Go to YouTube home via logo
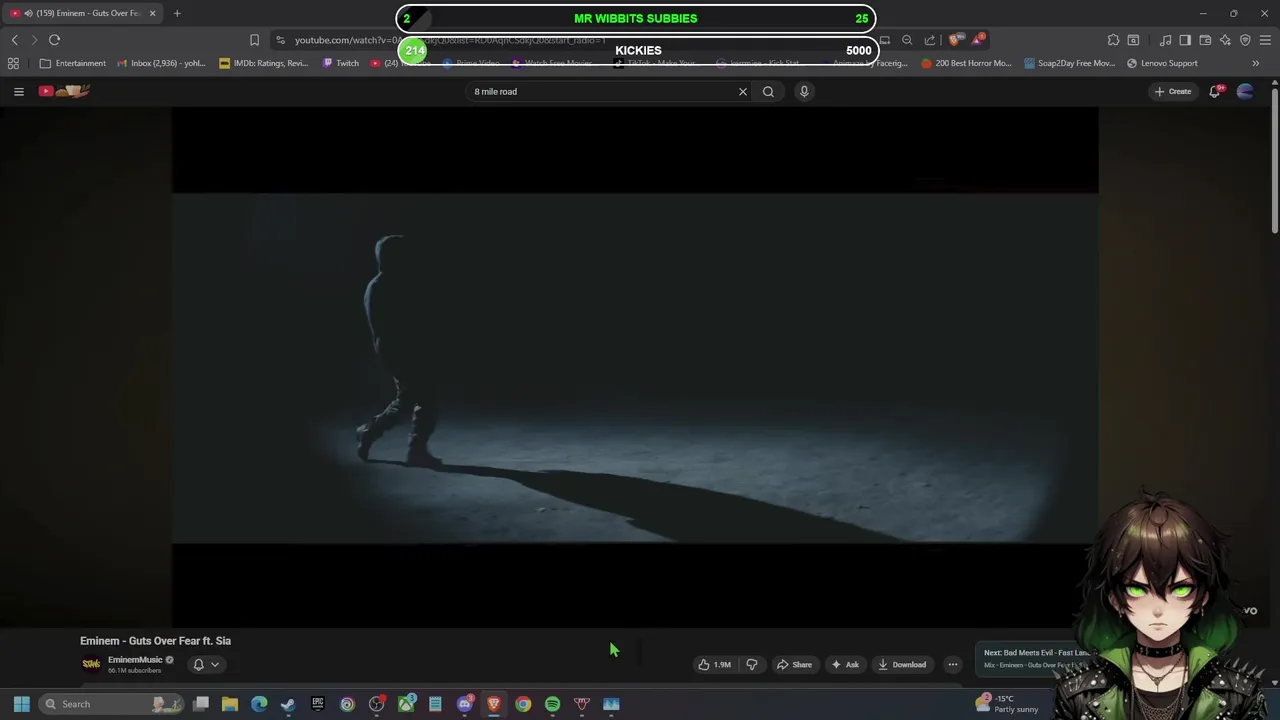Screen dimensions: 1280x720 [x=65, y=91]
